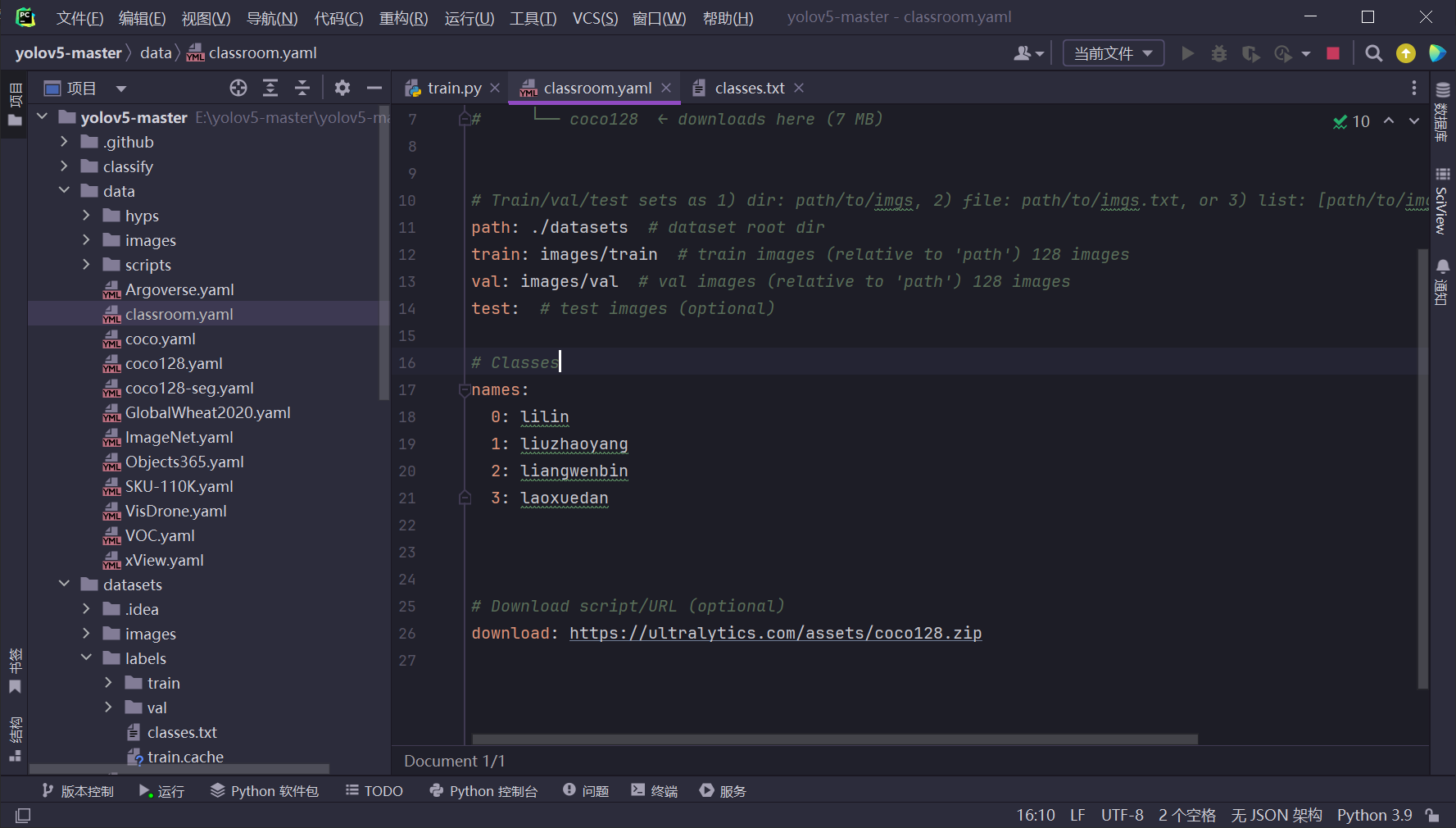This screenshot has width=1456, height=828.
Task: Click the editor horizontal scrollbar
Action: click(835, 739)
